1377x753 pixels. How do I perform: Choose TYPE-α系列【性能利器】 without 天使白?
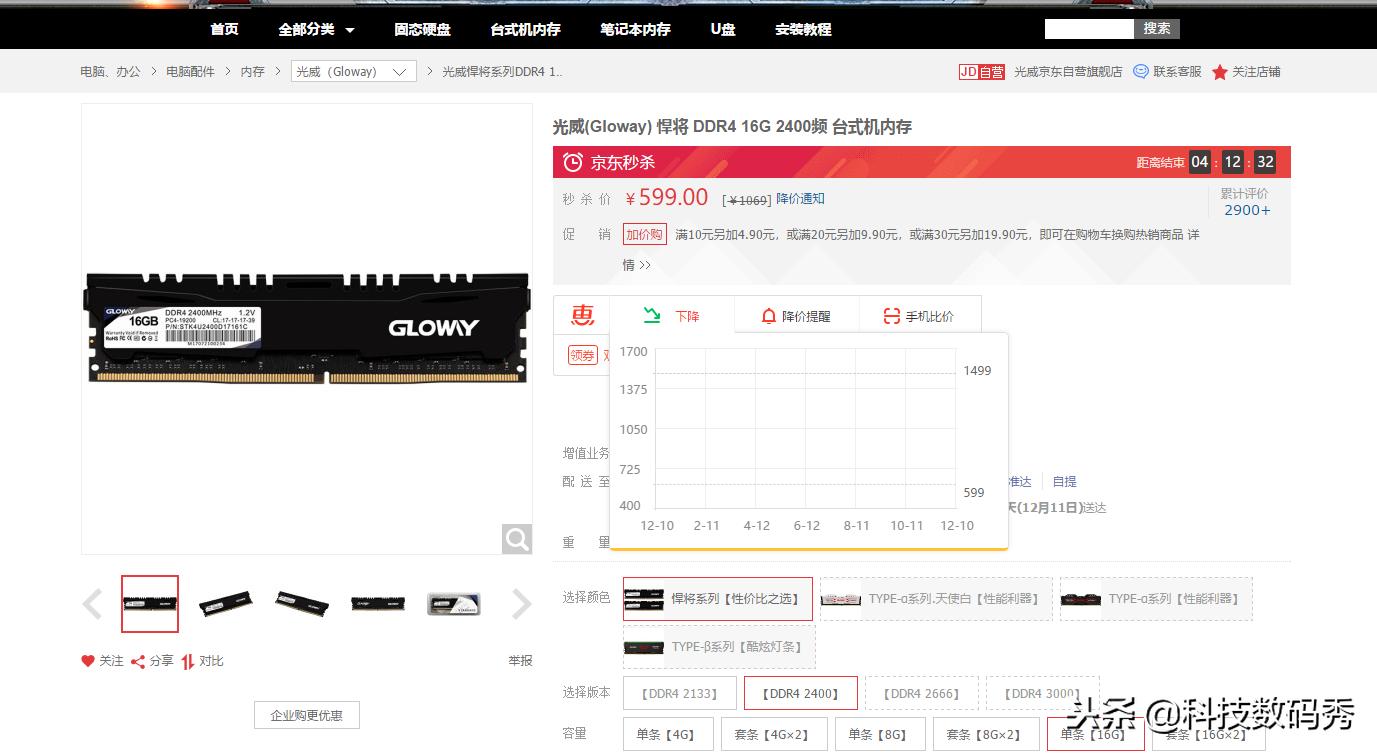point(1156,599)
